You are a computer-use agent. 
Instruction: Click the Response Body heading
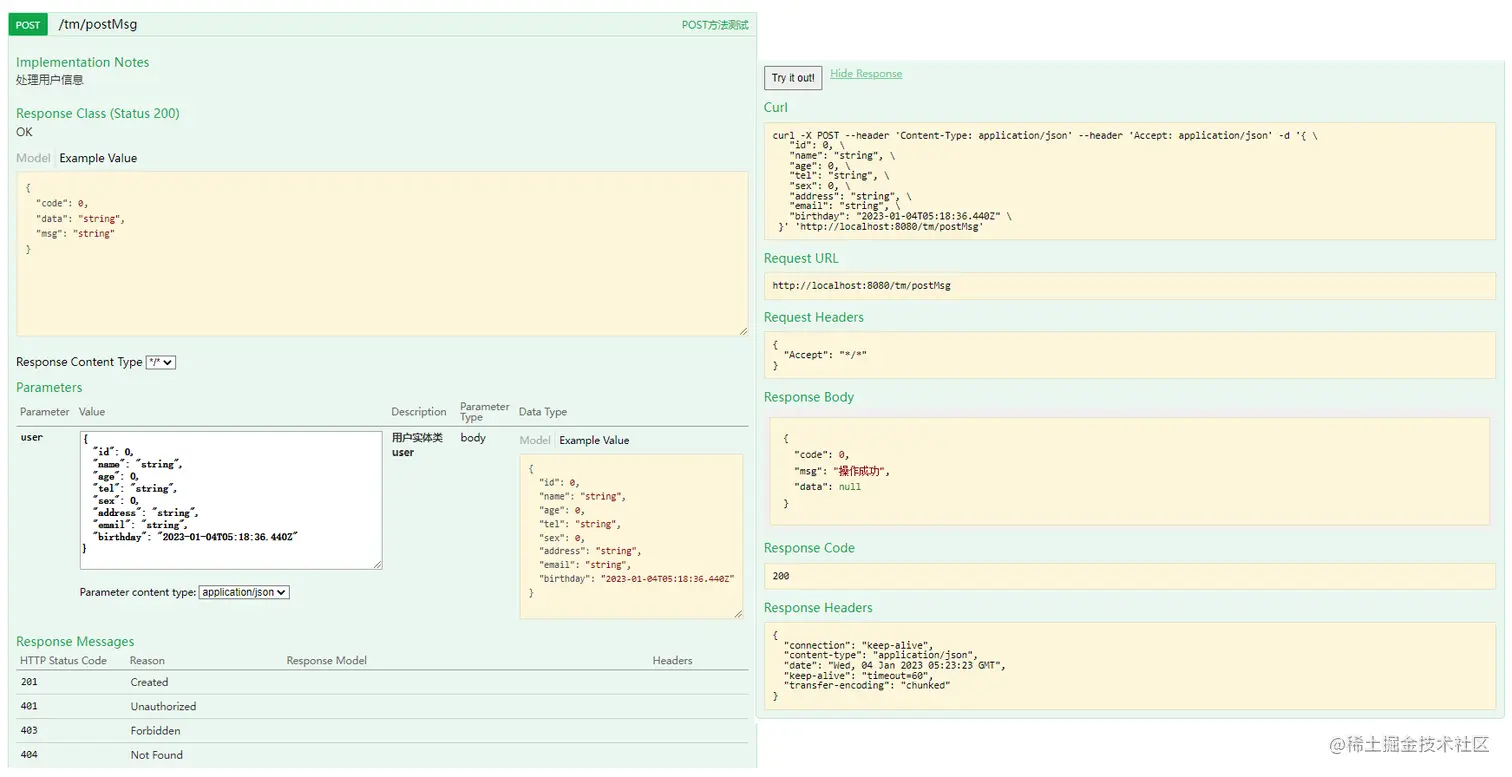(x=809, y=398)
